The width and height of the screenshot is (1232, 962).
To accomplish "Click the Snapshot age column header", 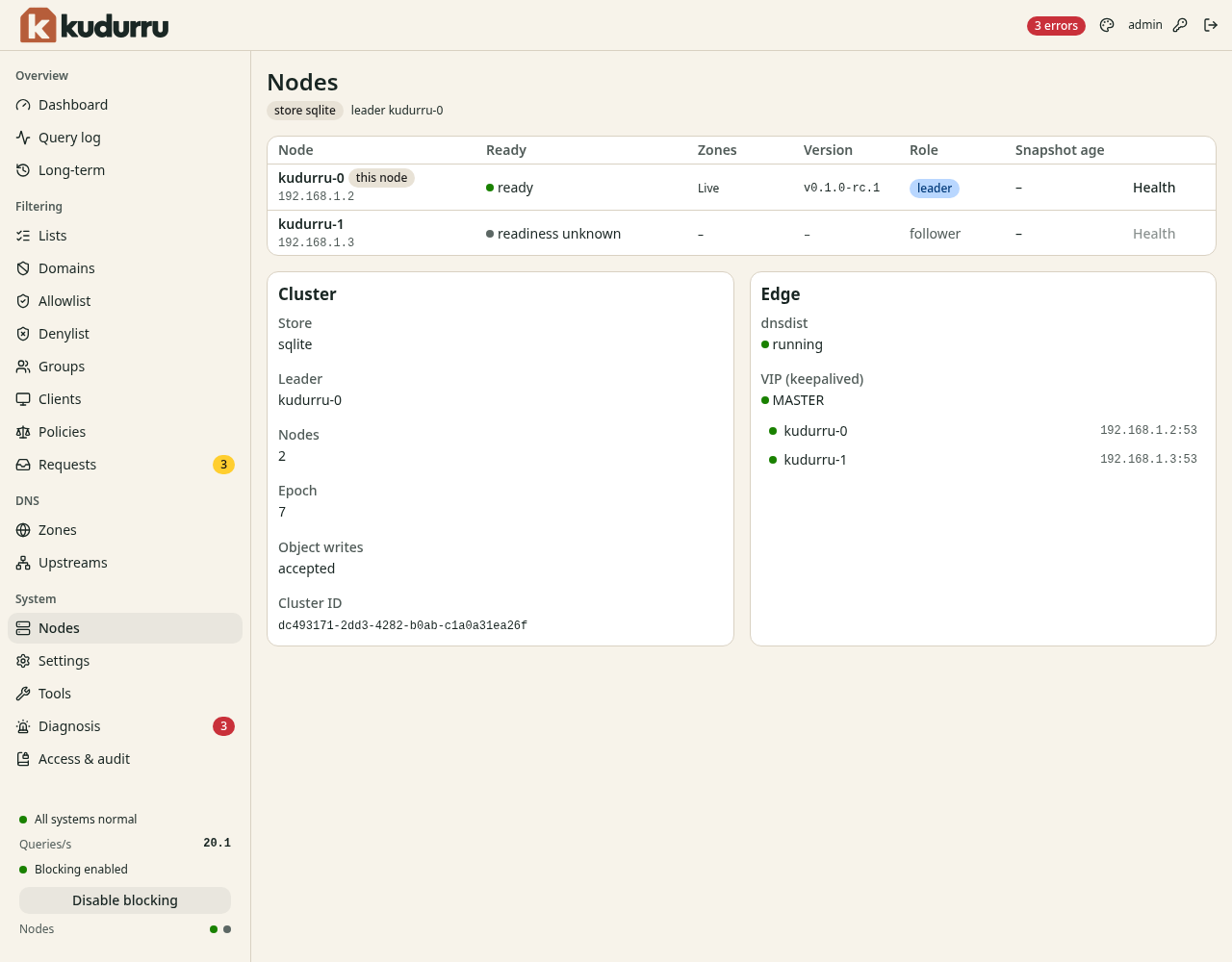I will point(1060,150).
